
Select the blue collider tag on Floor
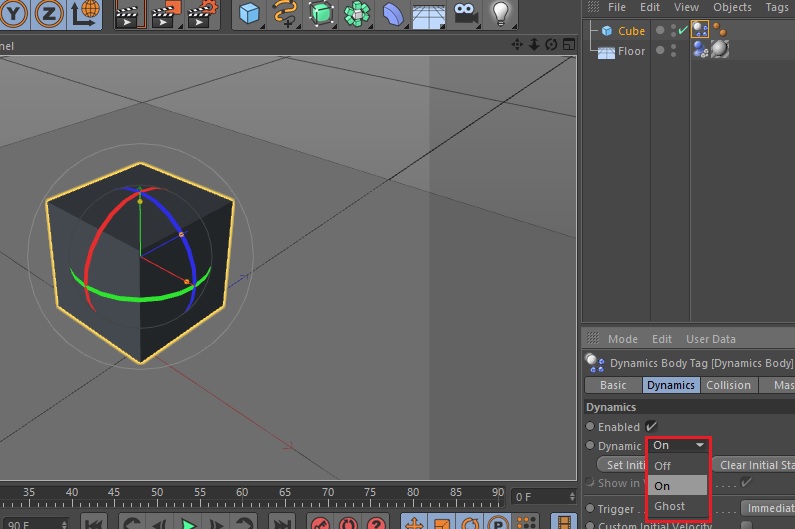pos(700,50)
